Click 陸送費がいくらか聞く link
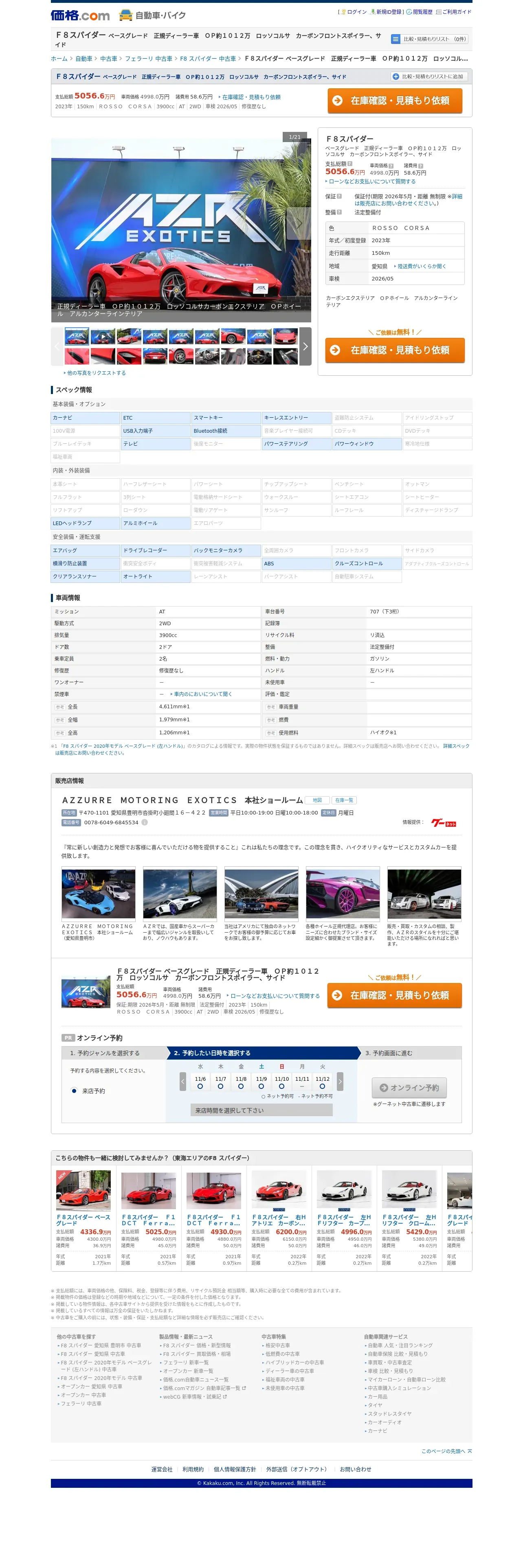 (421, 266)
